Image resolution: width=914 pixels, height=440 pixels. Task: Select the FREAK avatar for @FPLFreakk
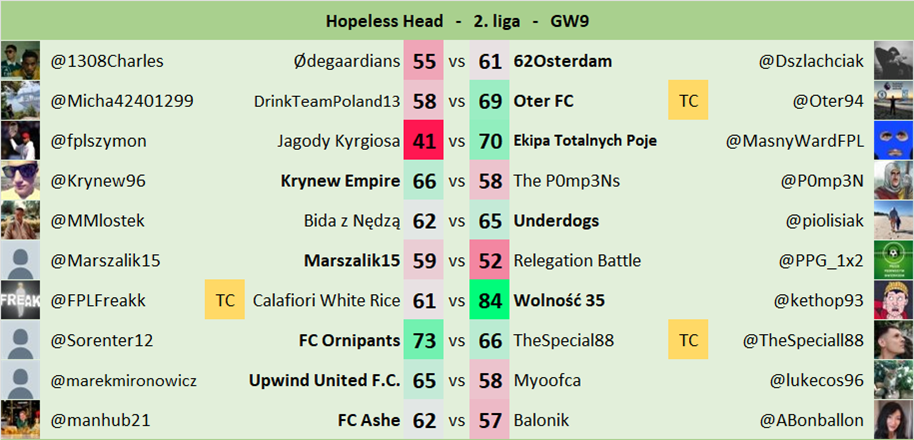(x=20, y=300)
